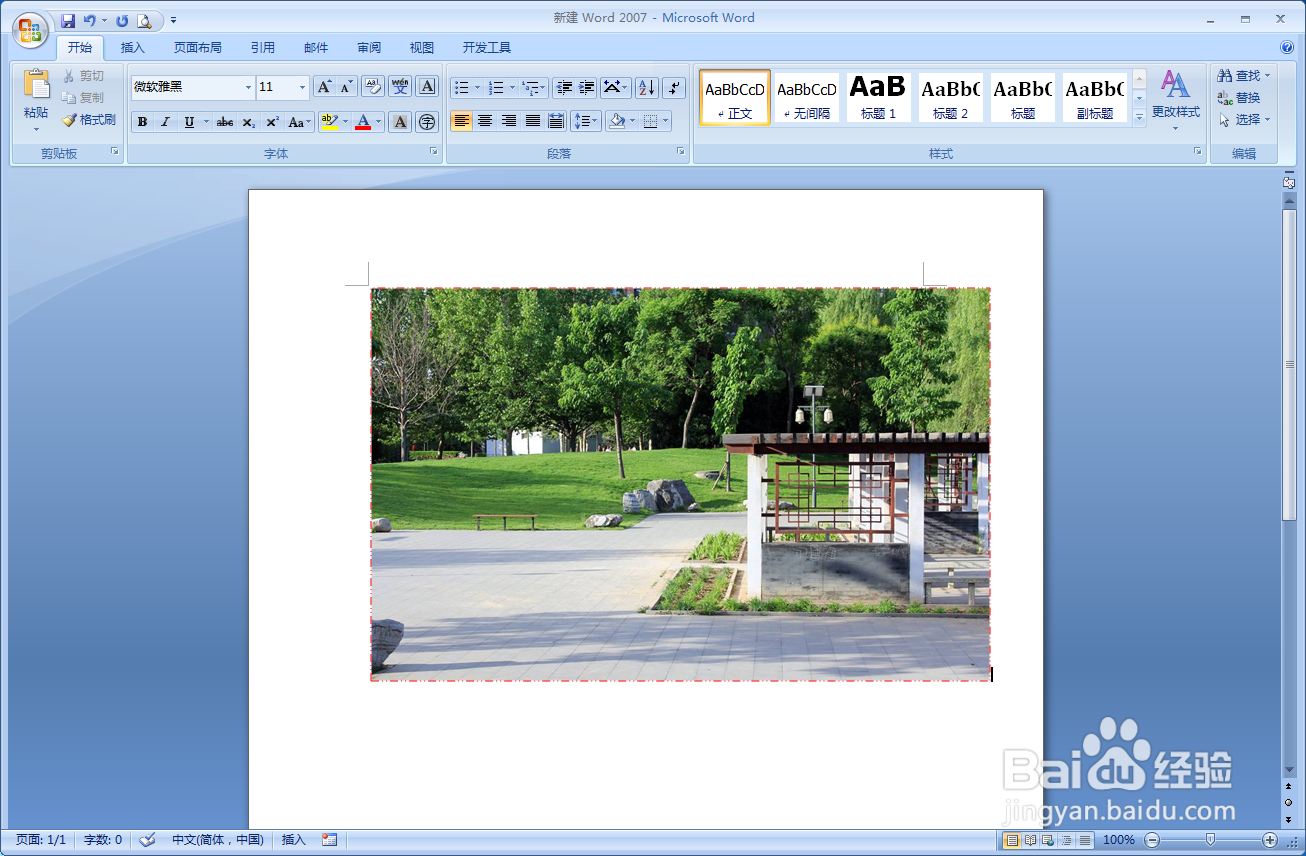The width and height of the screenshot is (1306, 856).
Task: Click the zoom slider handle
Action: tap(1211, 840)
